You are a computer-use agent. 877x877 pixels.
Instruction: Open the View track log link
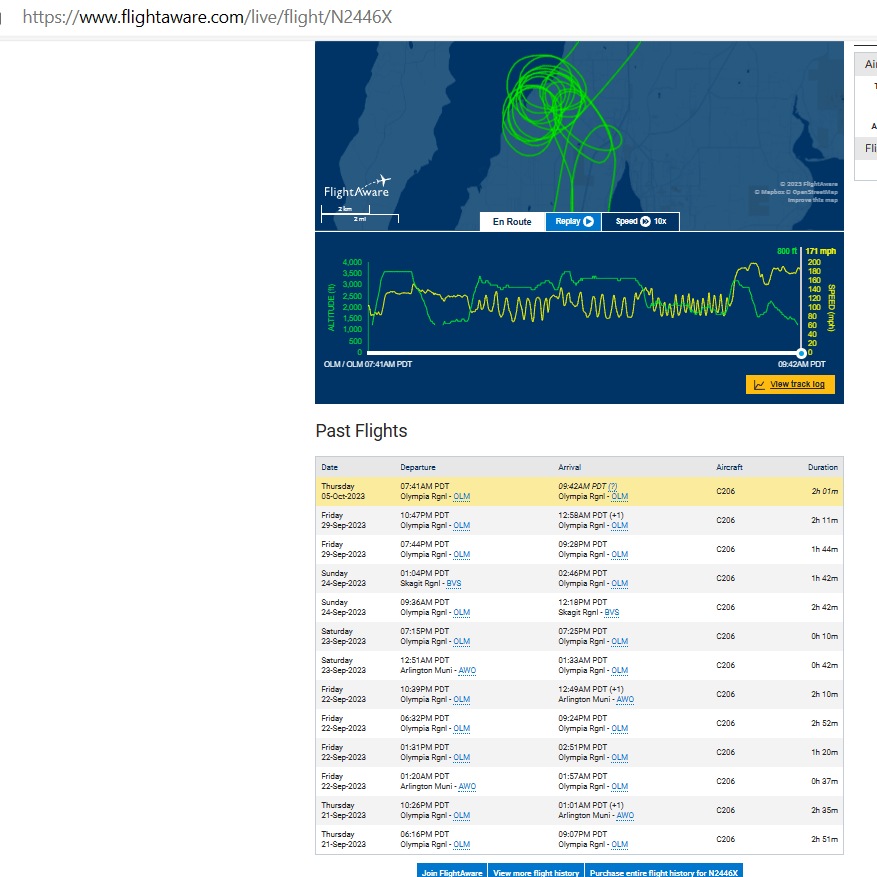(x=797, y=384)
